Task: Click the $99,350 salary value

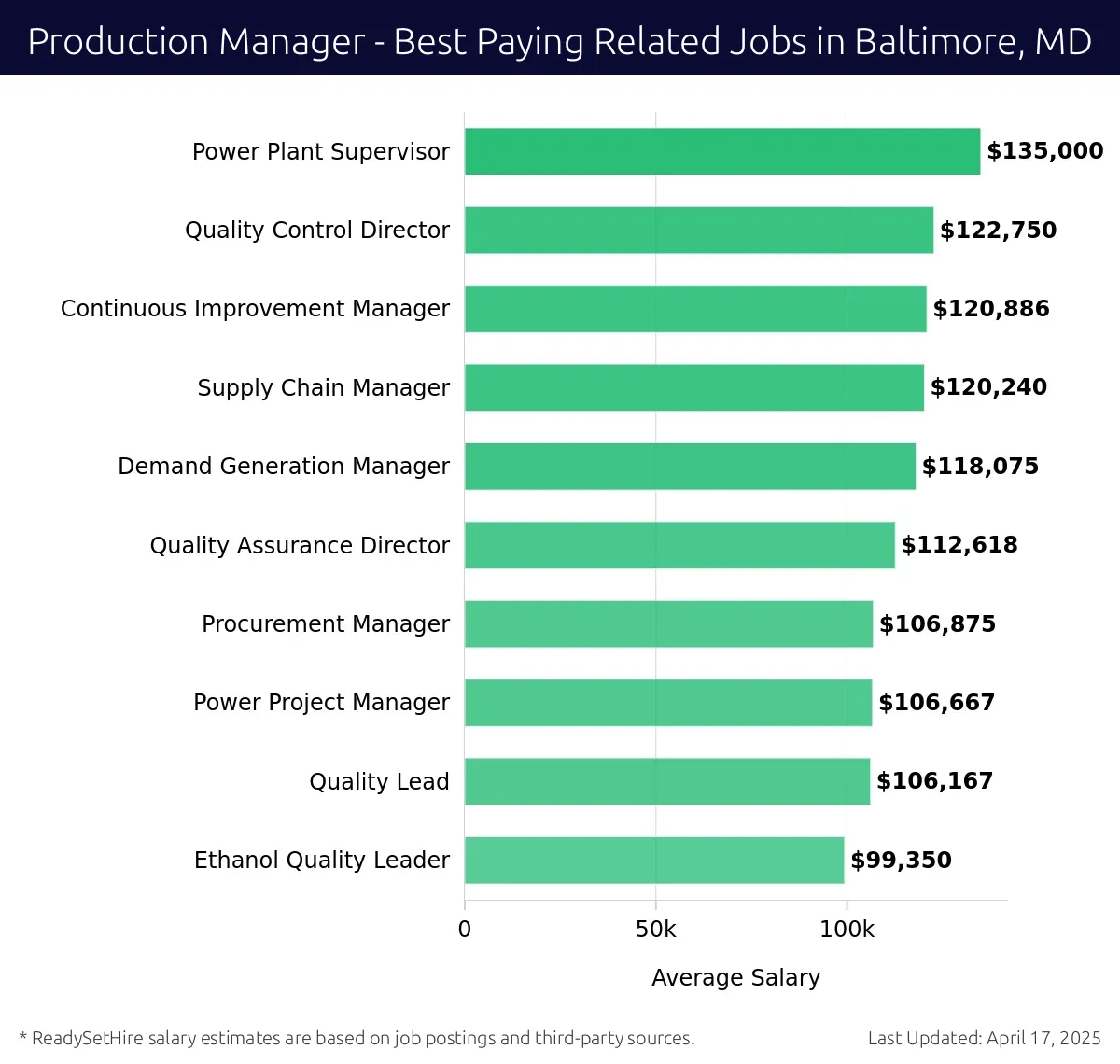Action: pos(902,861)
